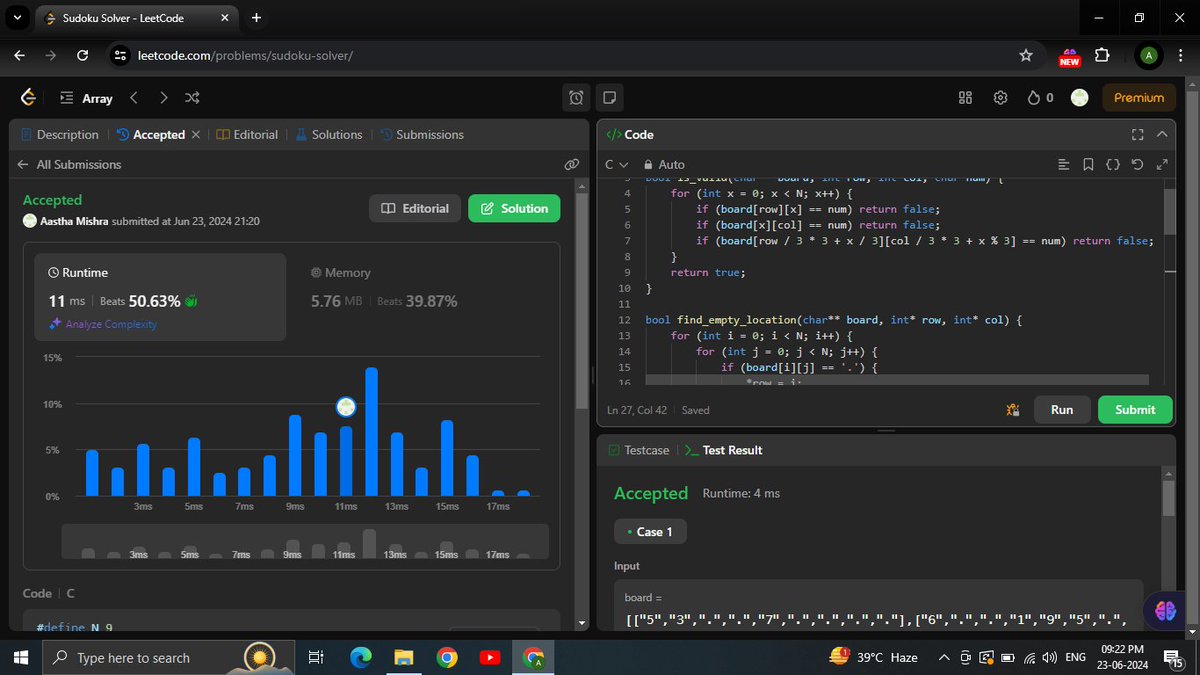Image resolution: width=1200 pixels, height=675 pixels.
Task: Click the Submit button
Action: (1135, 409)
